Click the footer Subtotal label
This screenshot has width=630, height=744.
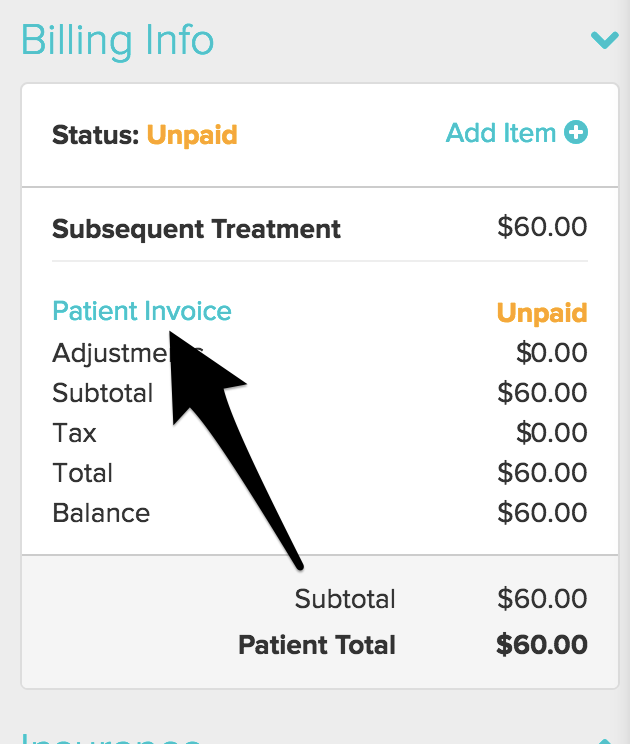345,599
